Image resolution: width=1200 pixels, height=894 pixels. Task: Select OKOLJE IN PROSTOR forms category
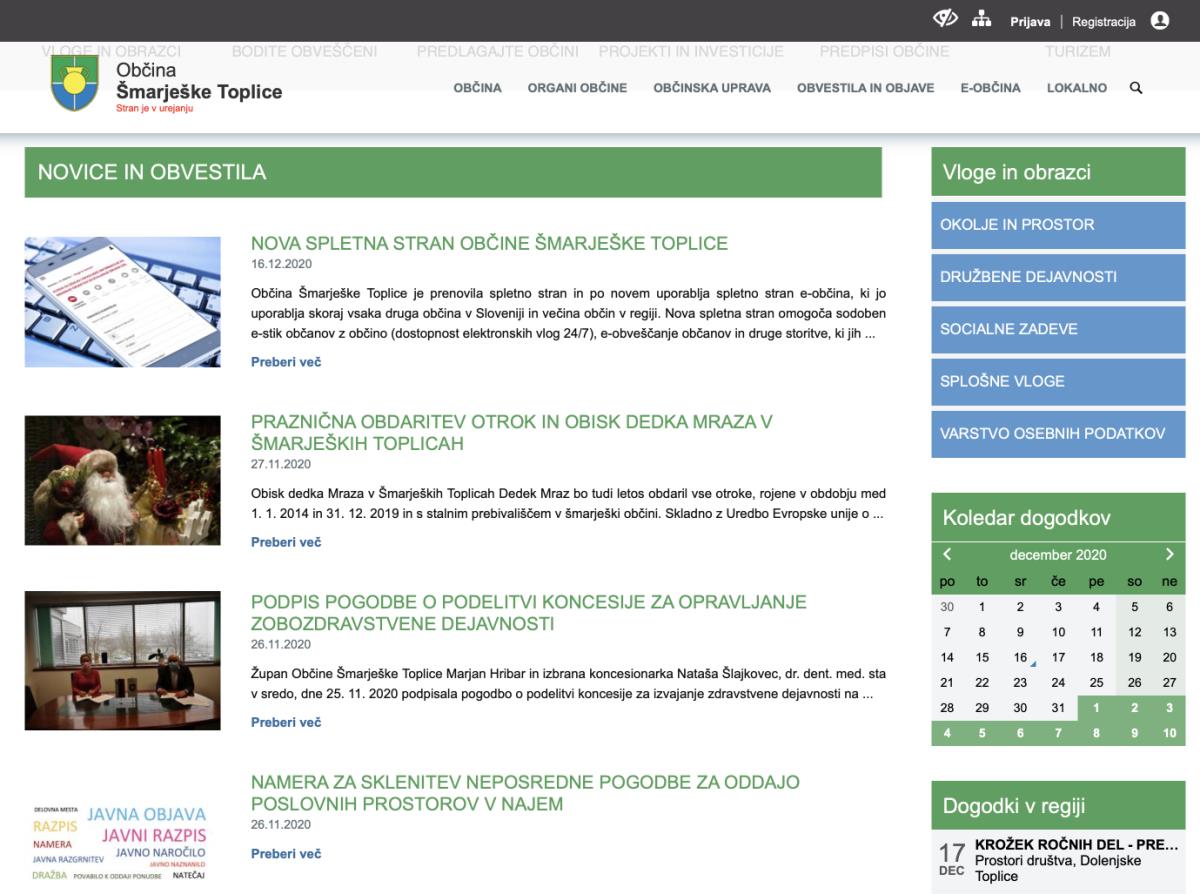pos(1058,225)
